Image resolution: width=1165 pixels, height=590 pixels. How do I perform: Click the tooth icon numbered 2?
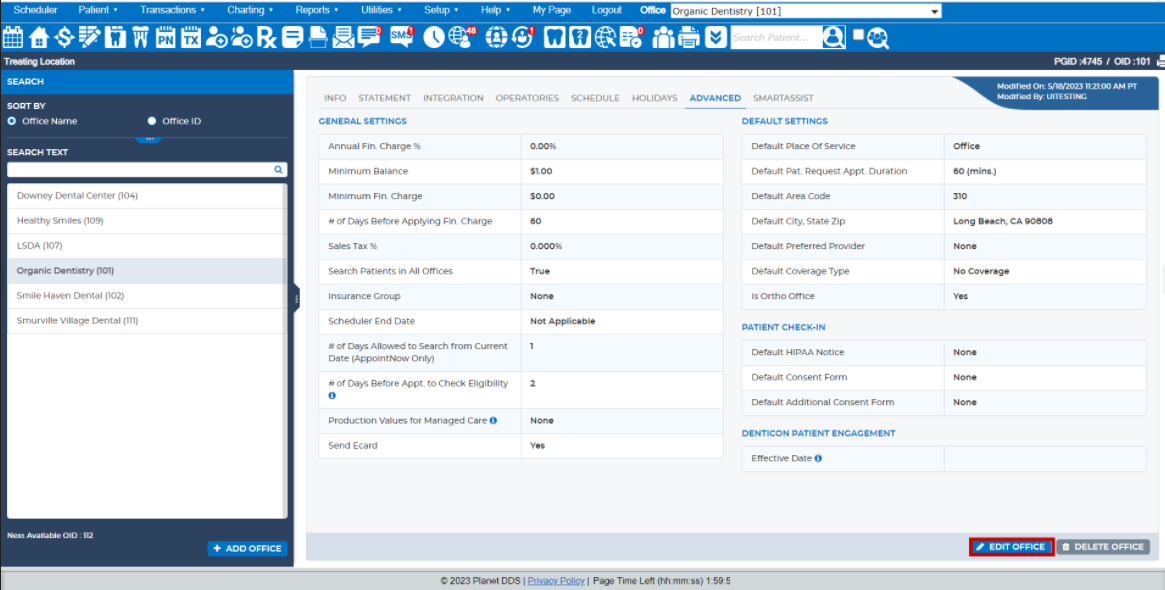pyautogui.click(x=580, y=36)
